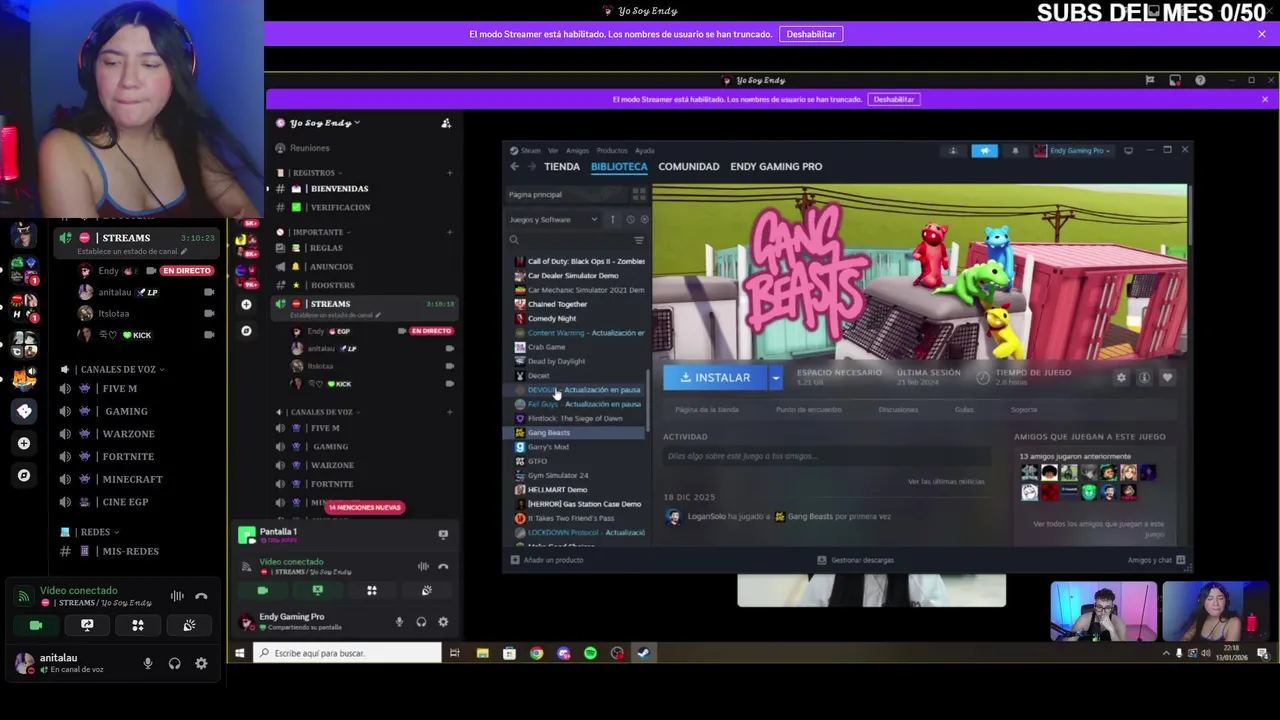Open the activities button in voice panel
1280x720 pixels.
point(138,626)
